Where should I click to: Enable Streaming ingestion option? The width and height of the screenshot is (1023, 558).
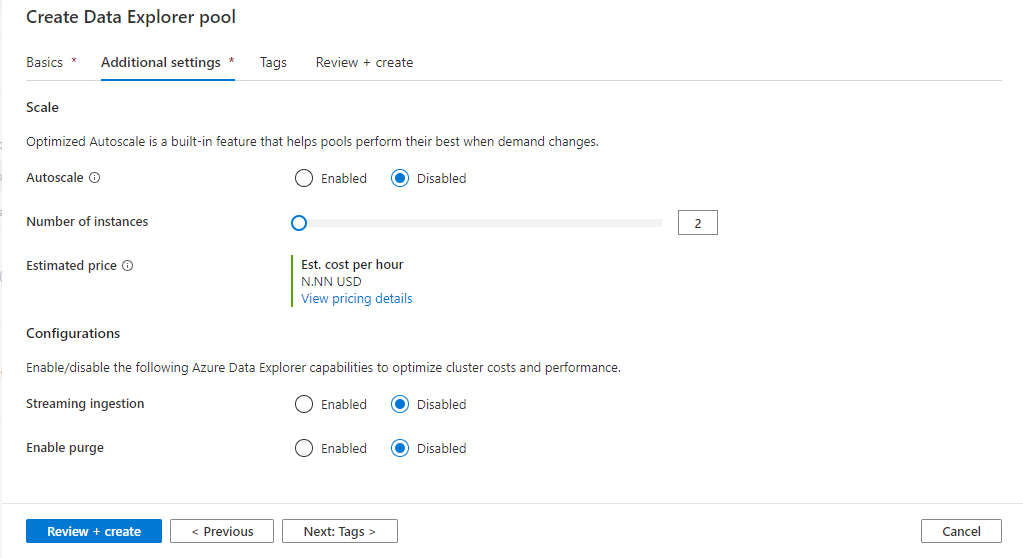point(304,405)
